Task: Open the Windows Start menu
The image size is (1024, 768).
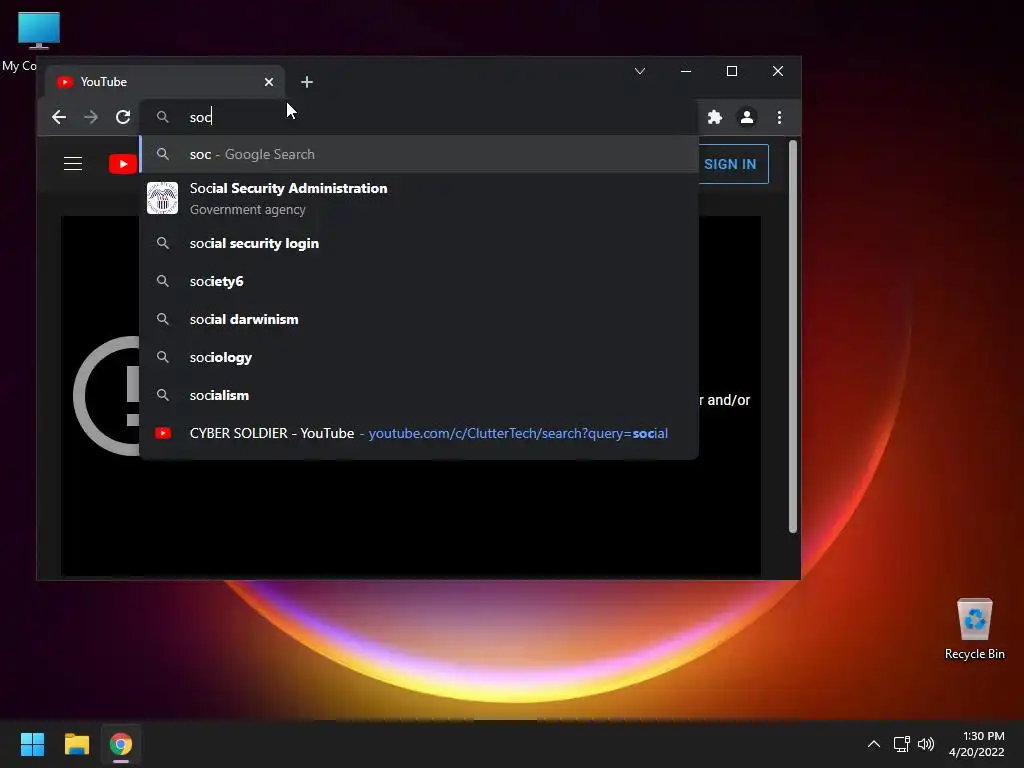Action: (33, 744)
